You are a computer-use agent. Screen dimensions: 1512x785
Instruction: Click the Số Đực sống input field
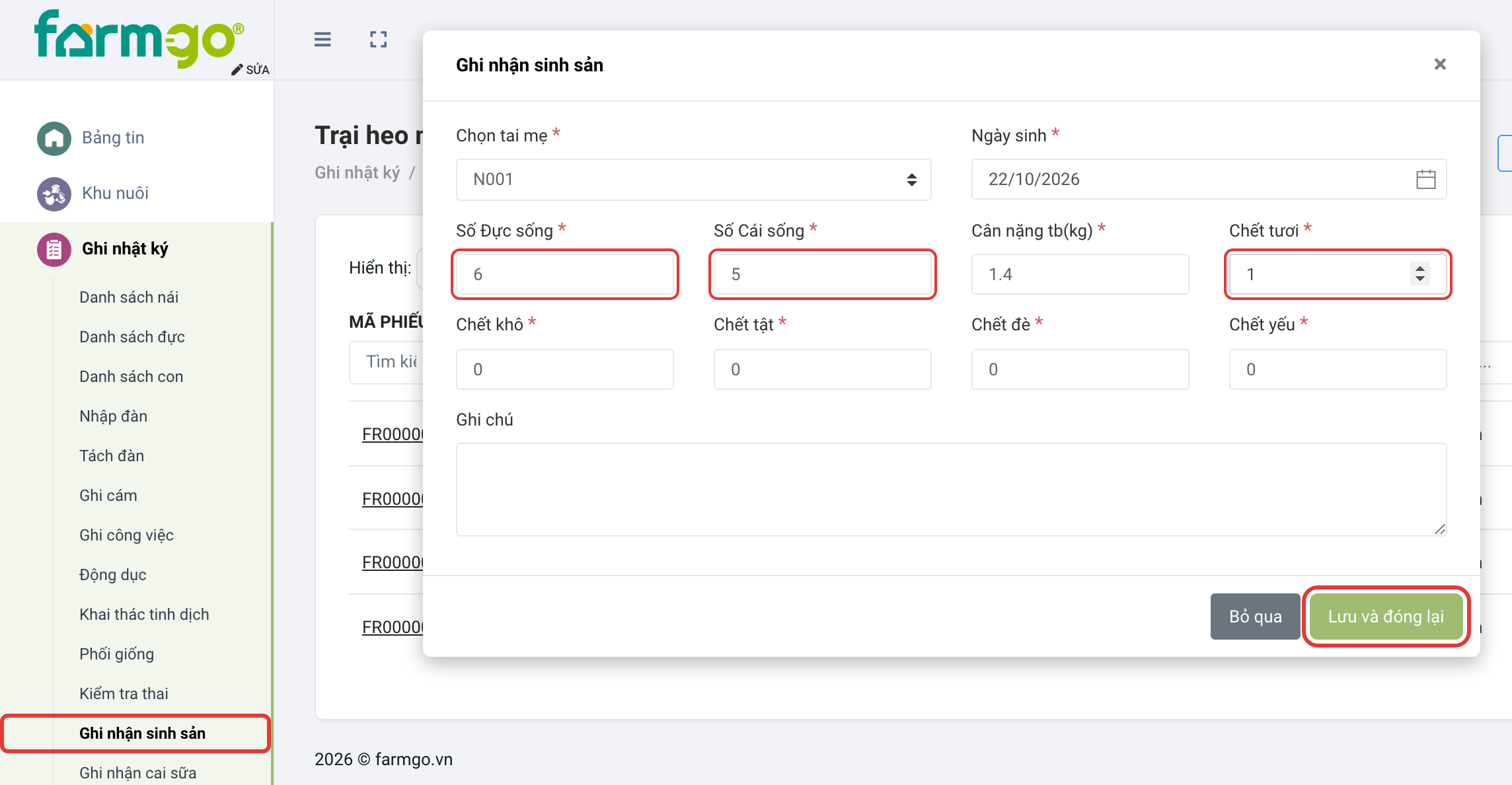click(x=565, y=274)
